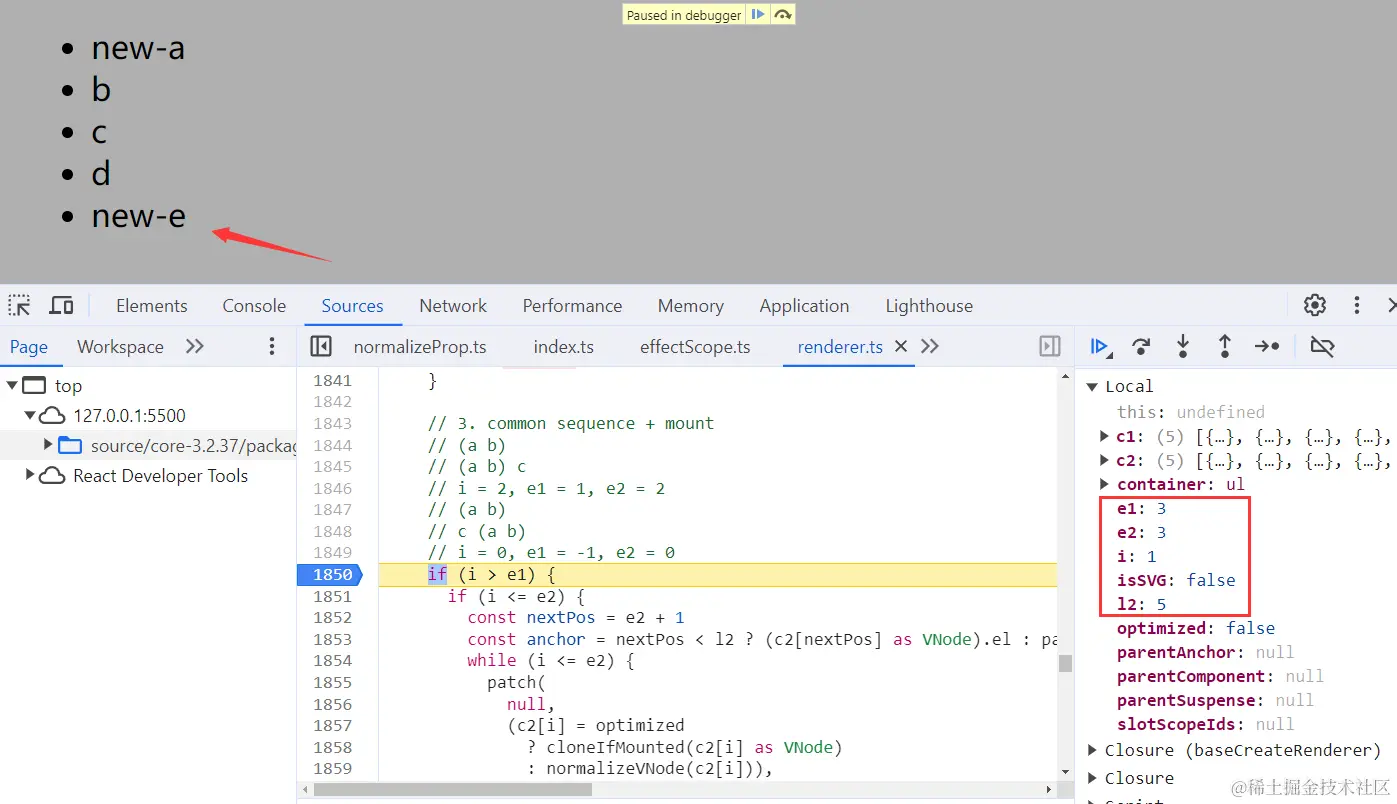Select the parentSuspense: null variable
The height and width of the screenshot is (804, 1397).
point(1215,700)
